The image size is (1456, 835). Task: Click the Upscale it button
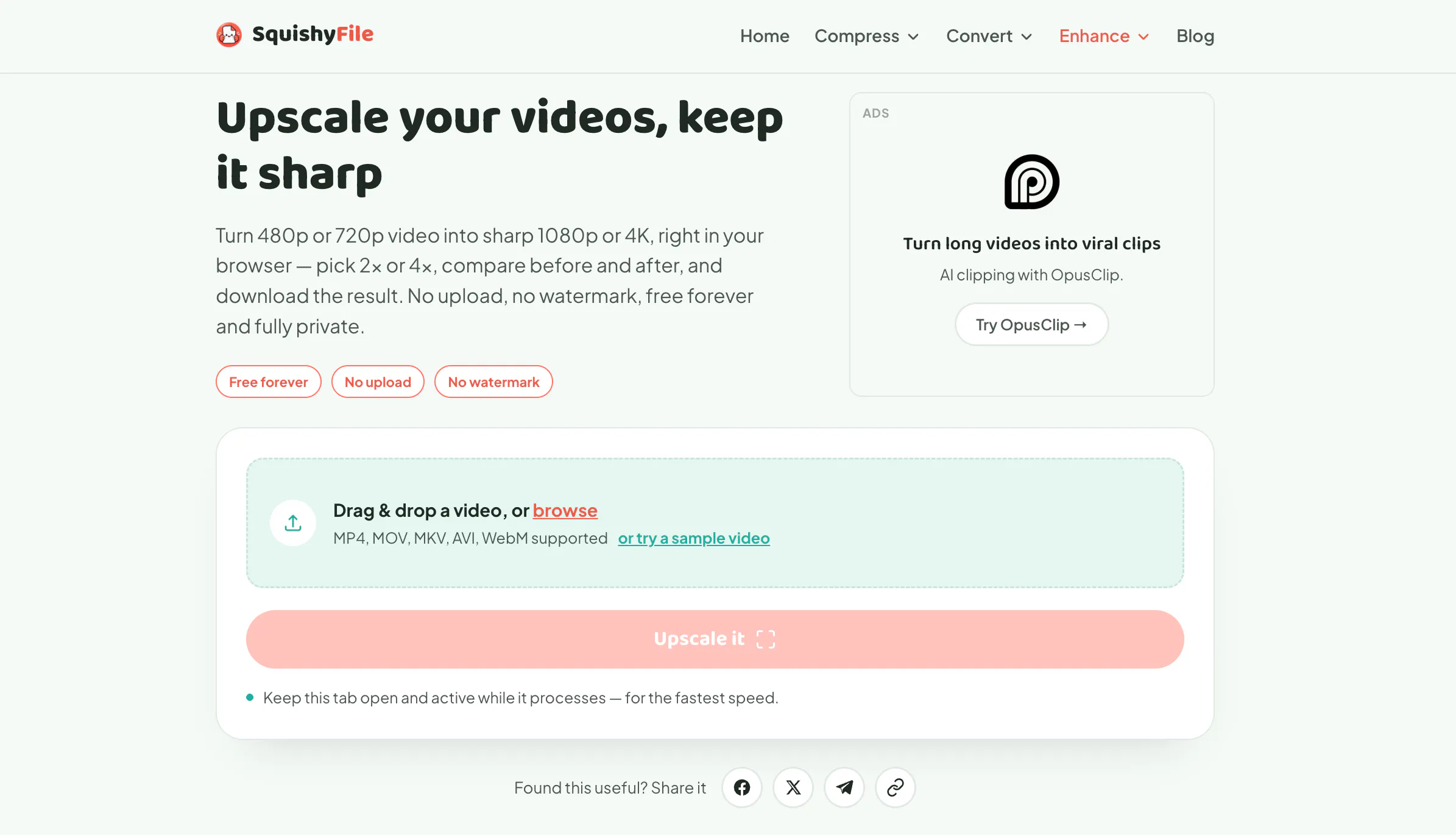tap(715, 639)
